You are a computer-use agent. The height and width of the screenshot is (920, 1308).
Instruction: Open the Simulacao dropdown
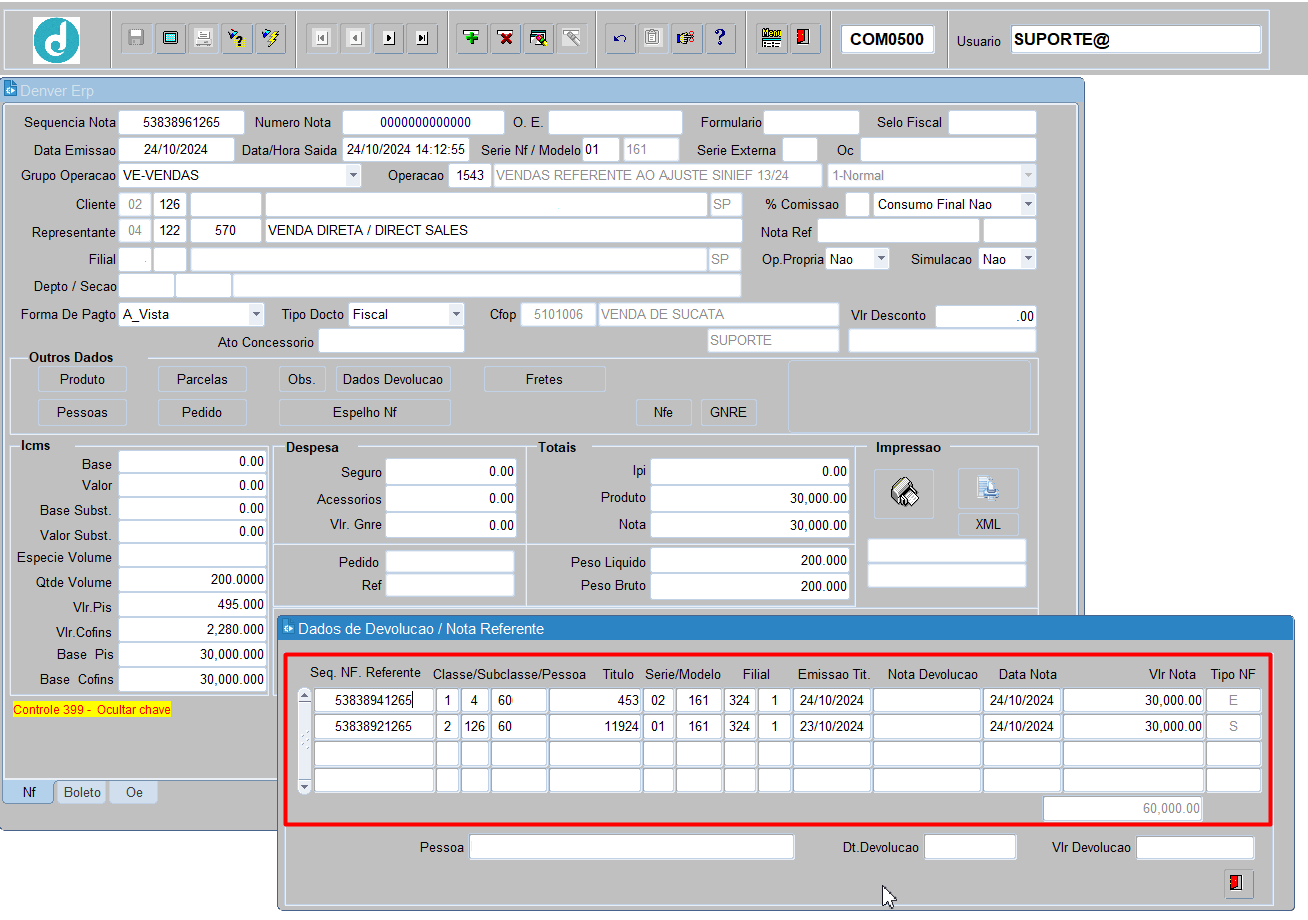(x=1028, y=259)
